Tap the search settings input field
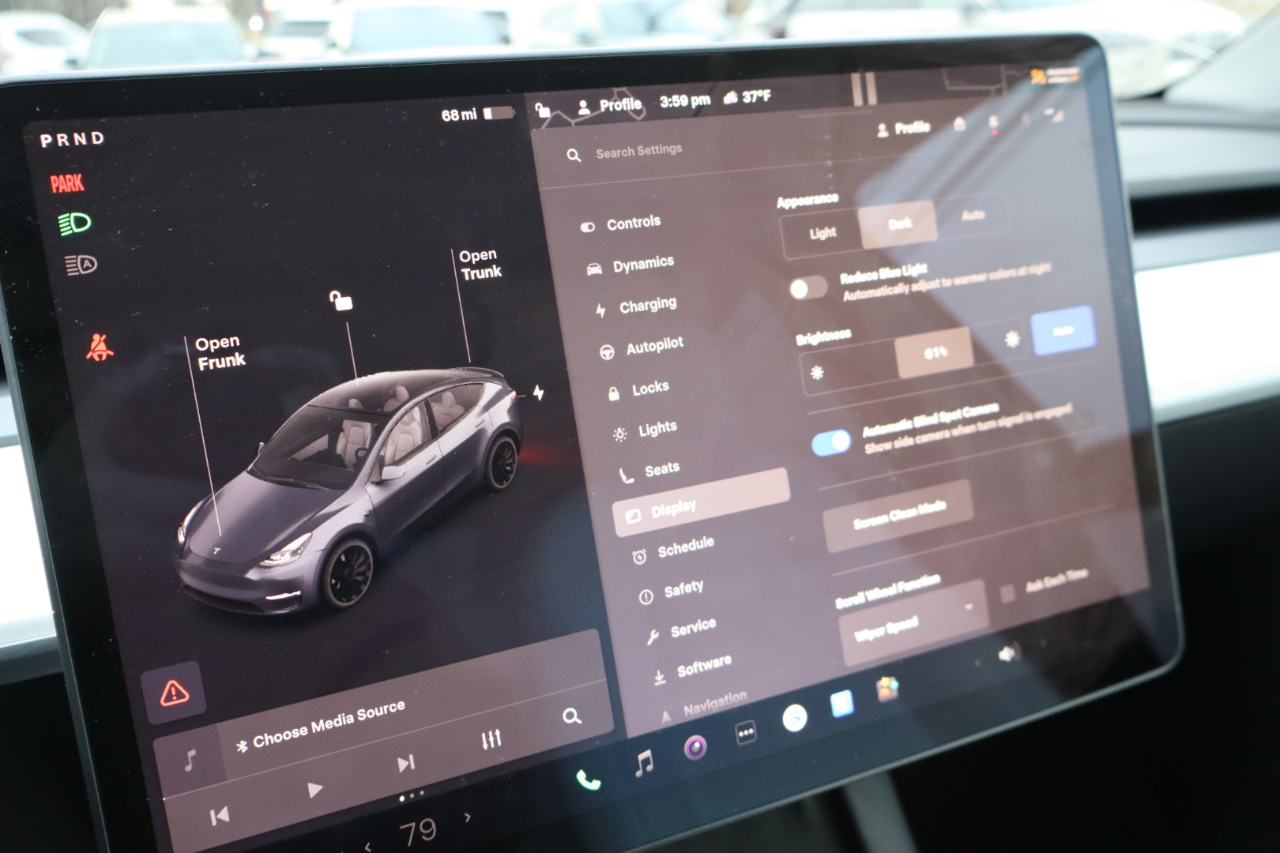 pos(640,153)
